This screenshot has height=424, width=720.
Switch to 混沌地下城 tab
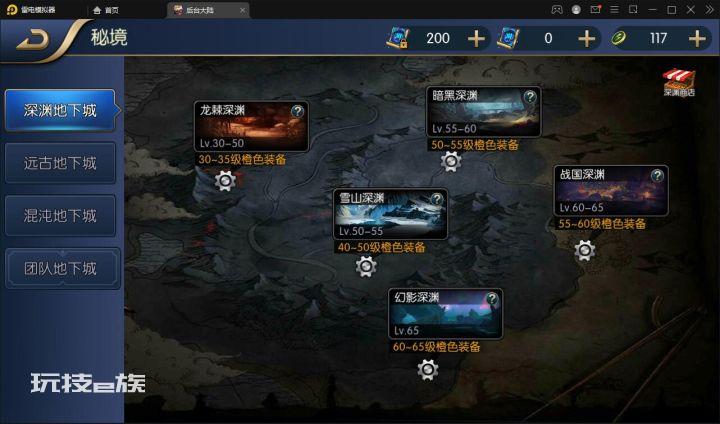(60, 215)
